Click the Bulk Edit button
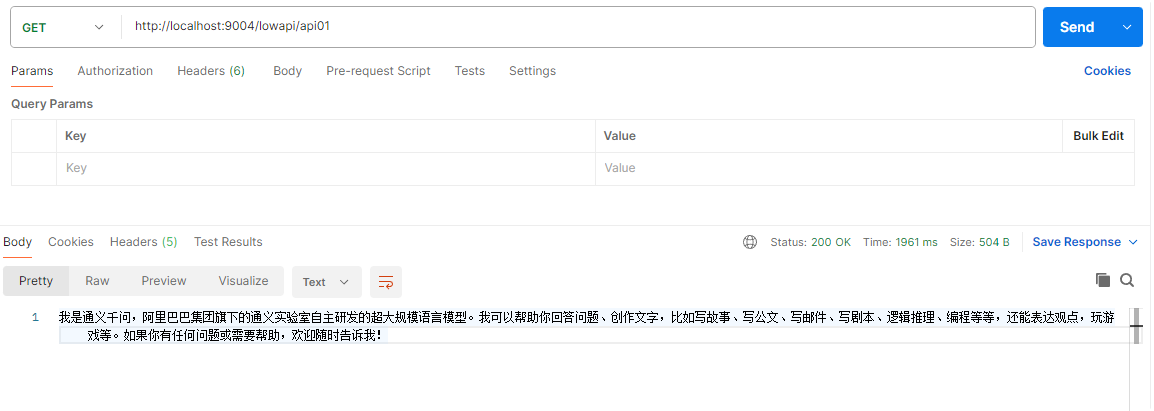Viewport: 1154px width, 411px height. [x=1098, y=136]
